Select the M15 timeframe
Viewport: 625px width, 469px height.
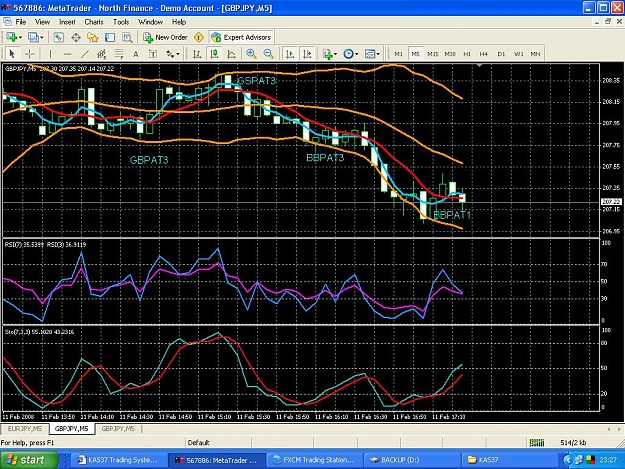click(433, 54)
